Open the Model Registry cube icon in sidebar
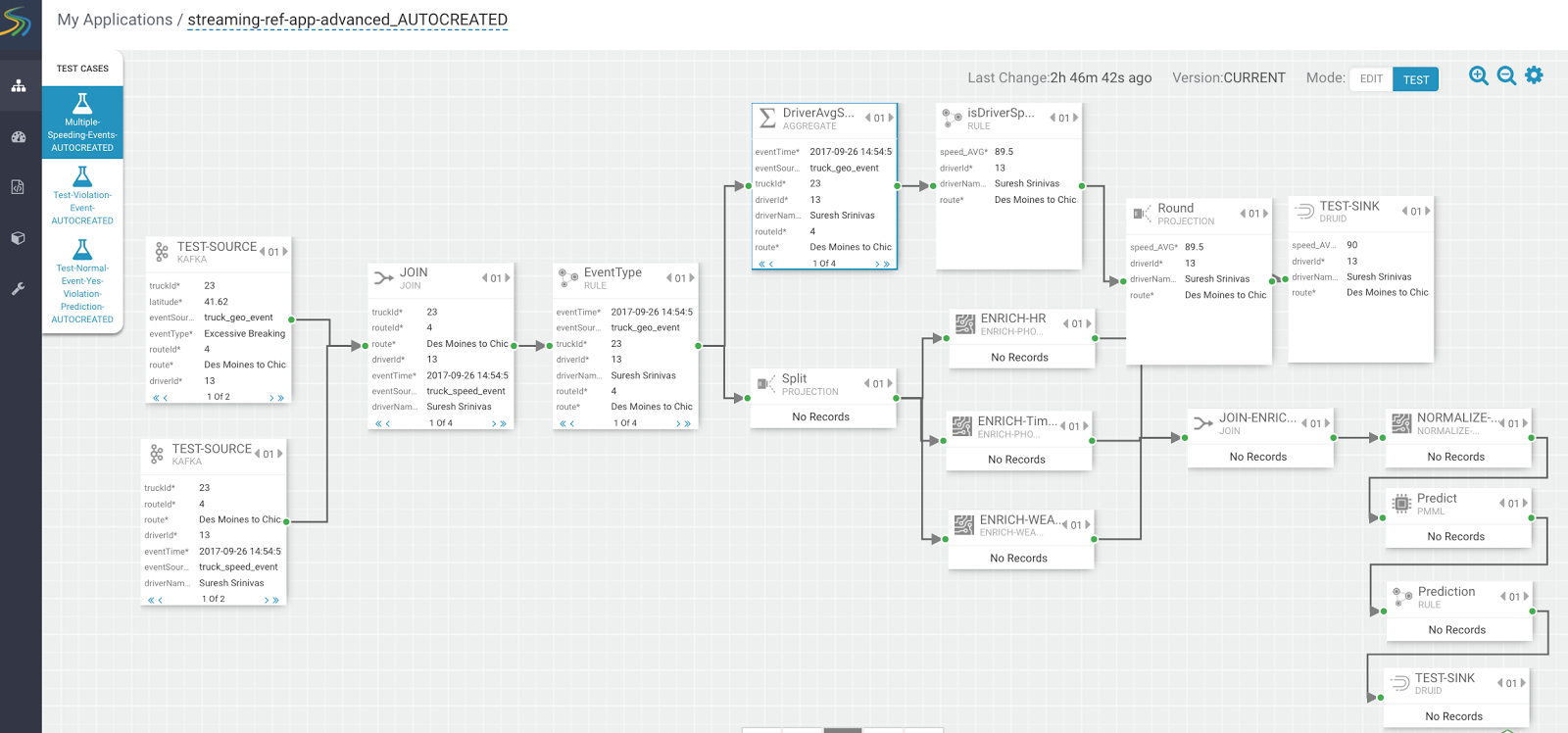This screenshot has height=733, width=1568. click(18, 238)
